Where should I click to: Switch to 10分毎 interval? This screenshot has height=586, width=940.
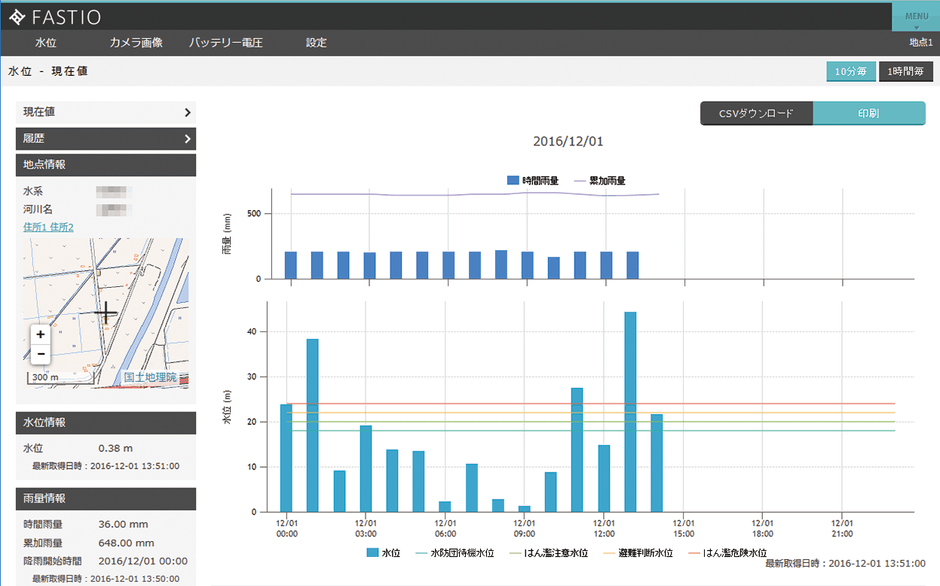pyautogui.click(x=849, y=71)
